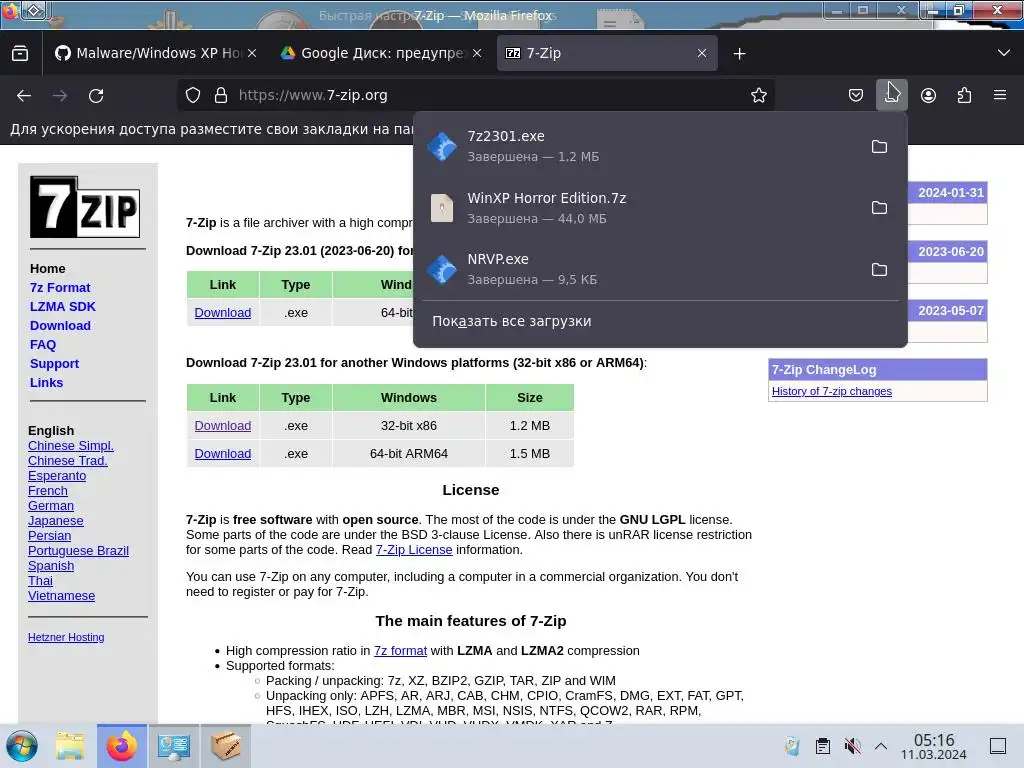Viewport: 1024px width, 768px height.
Task: Expand hidden system tray icons
Action: [x=881, y=746]
